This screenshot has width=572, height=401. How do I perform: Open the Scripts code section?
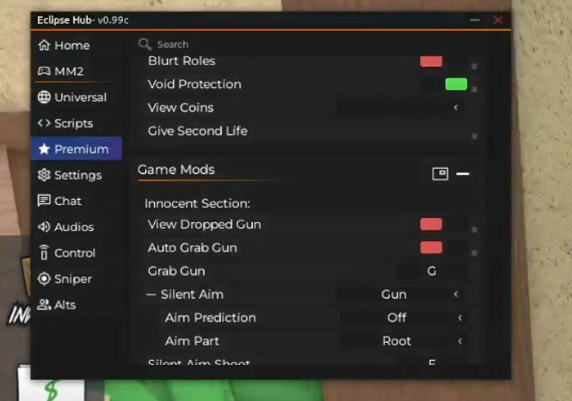44,123
